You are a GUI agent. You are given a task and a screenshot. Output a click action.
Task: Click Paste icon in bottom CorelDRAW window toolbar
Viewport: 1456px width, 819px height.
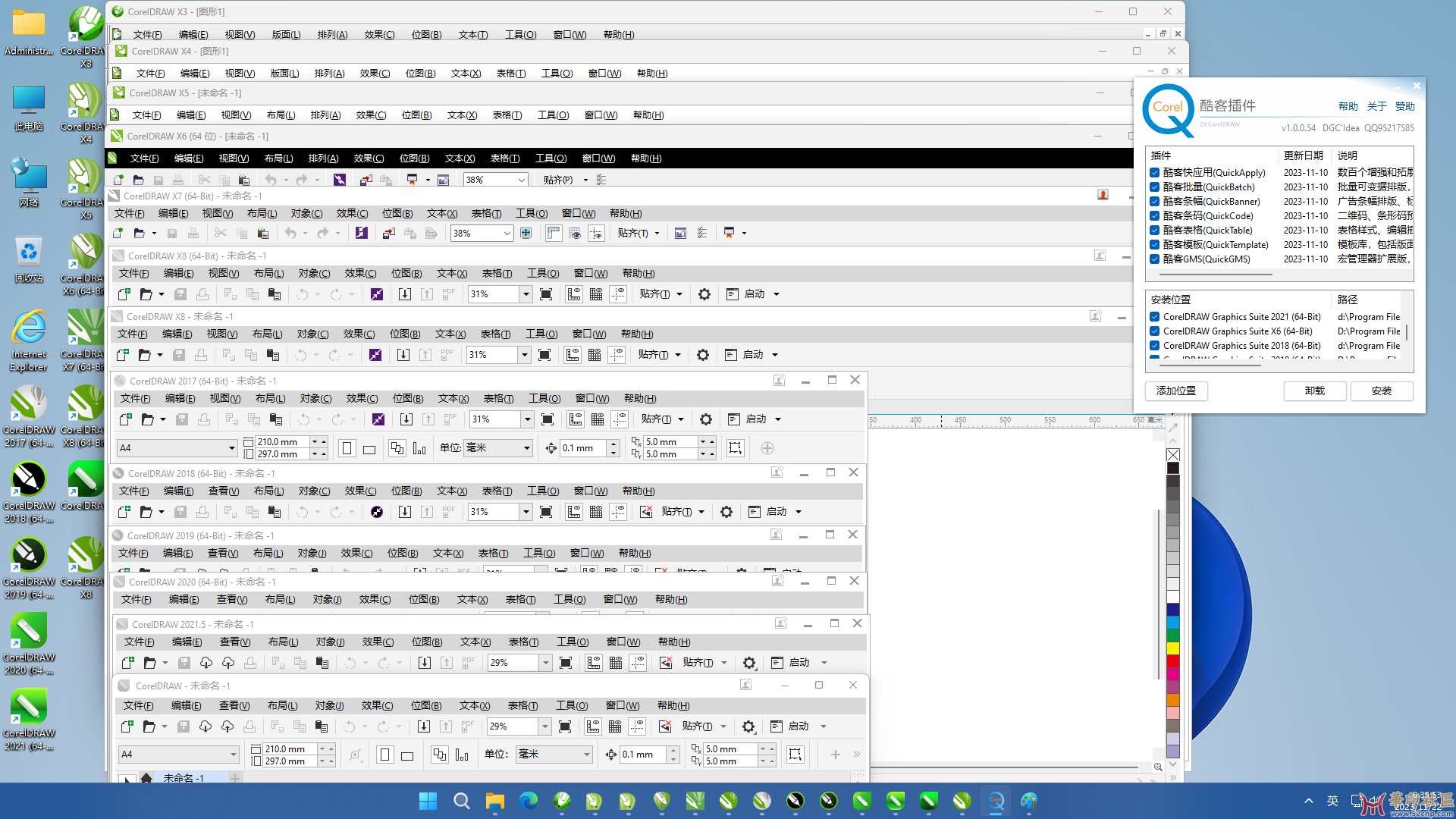click(x=322, y=726)
